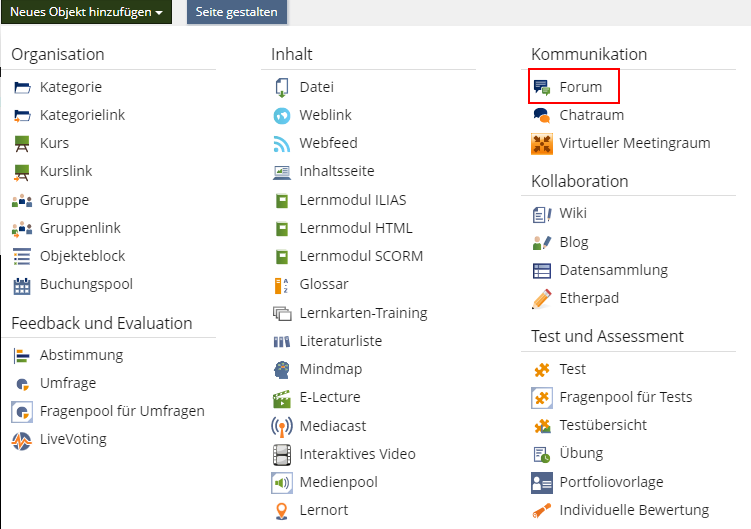
Task: Pick Portfoliovorlage from Test und Assessment
Action: 611,482
